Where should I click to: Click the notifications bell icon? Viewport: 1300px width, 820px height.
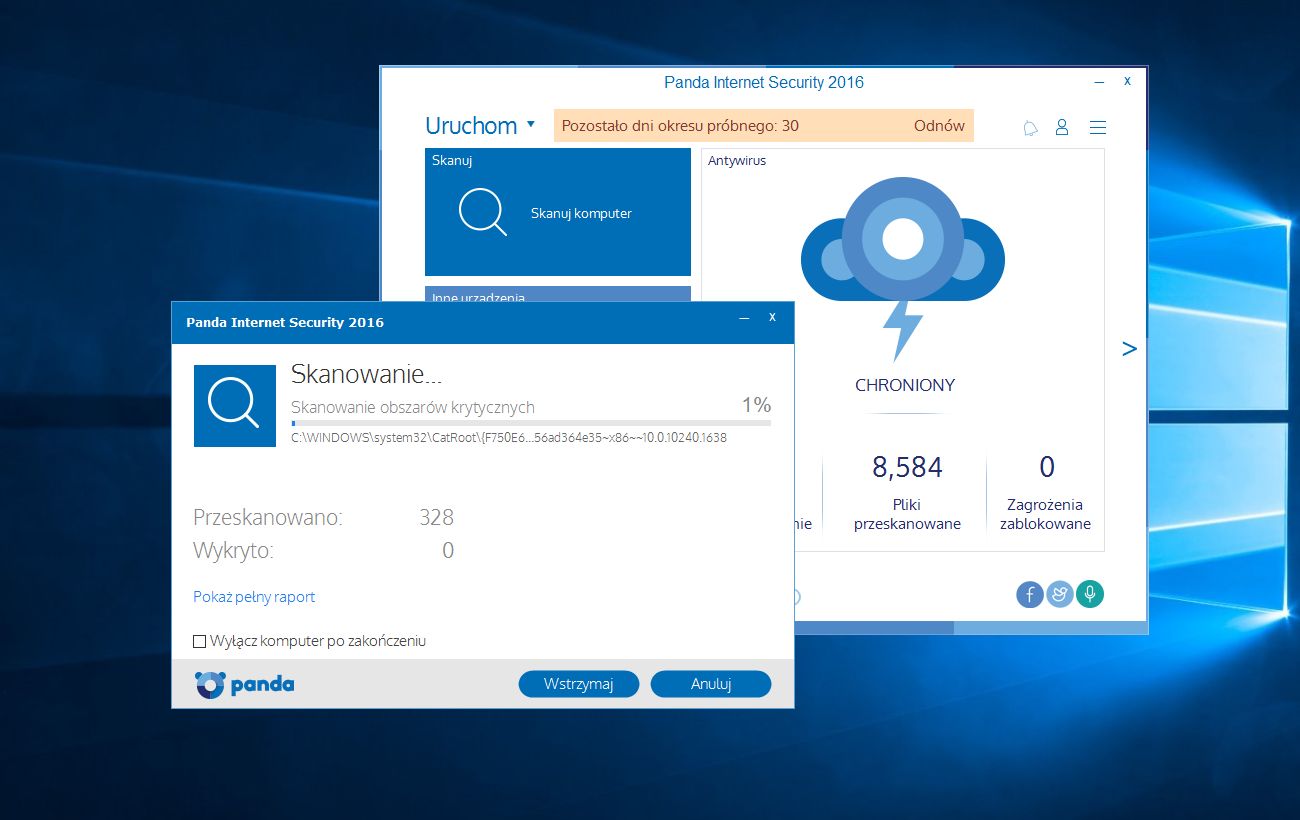click(x=1030, y=128)
